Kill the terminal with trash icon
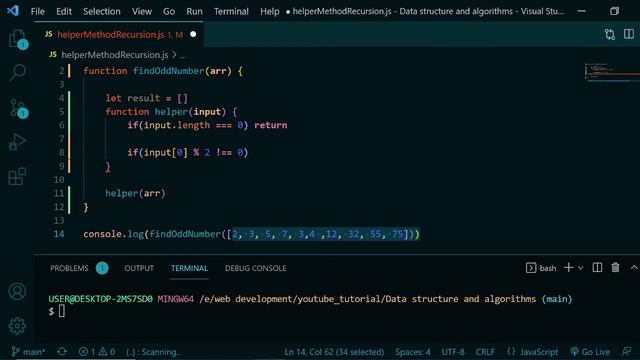640x360 pixels. [x=615, y=267]
